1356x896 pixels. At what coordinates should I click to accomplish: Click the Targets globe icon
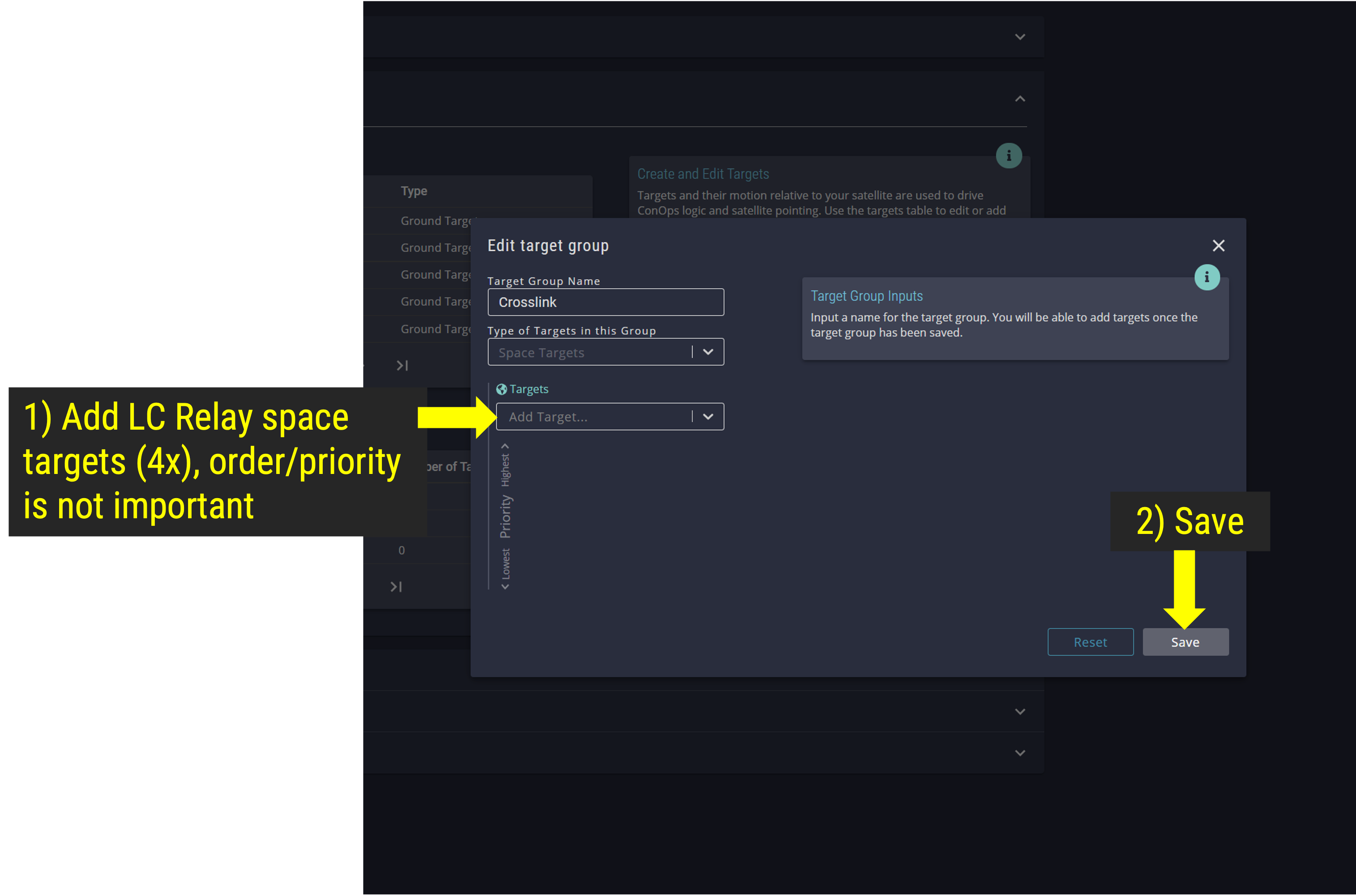point(500,388)
